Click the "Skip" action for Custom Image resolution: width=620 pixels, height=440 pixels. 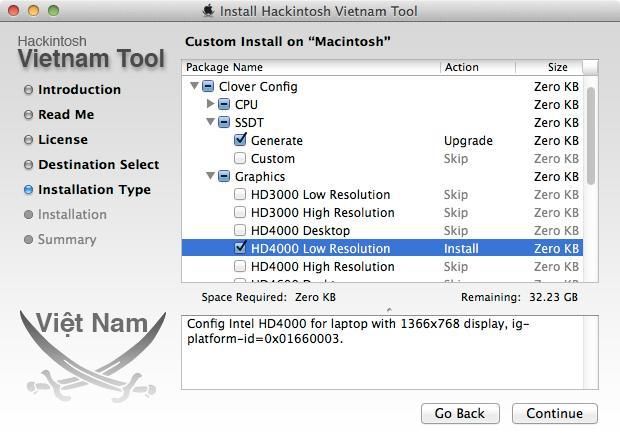tap(456, 159)
